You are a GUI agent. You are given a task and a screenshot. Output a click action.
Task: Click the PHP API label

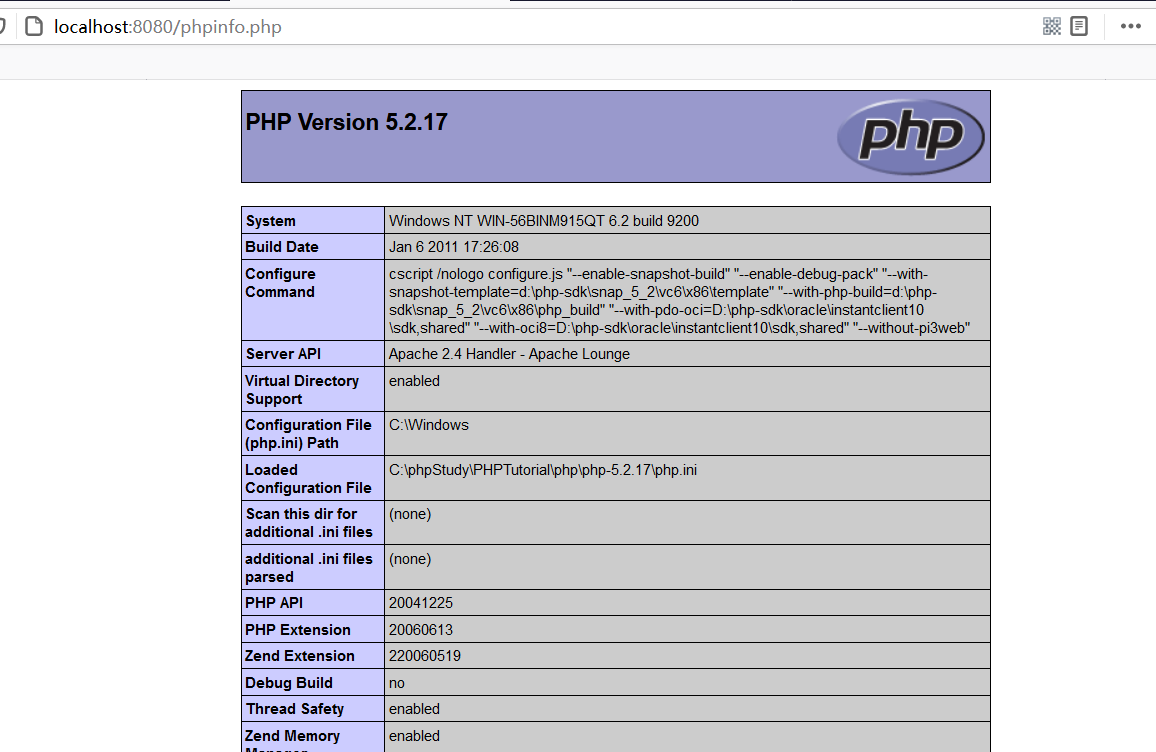coord(274,602)
